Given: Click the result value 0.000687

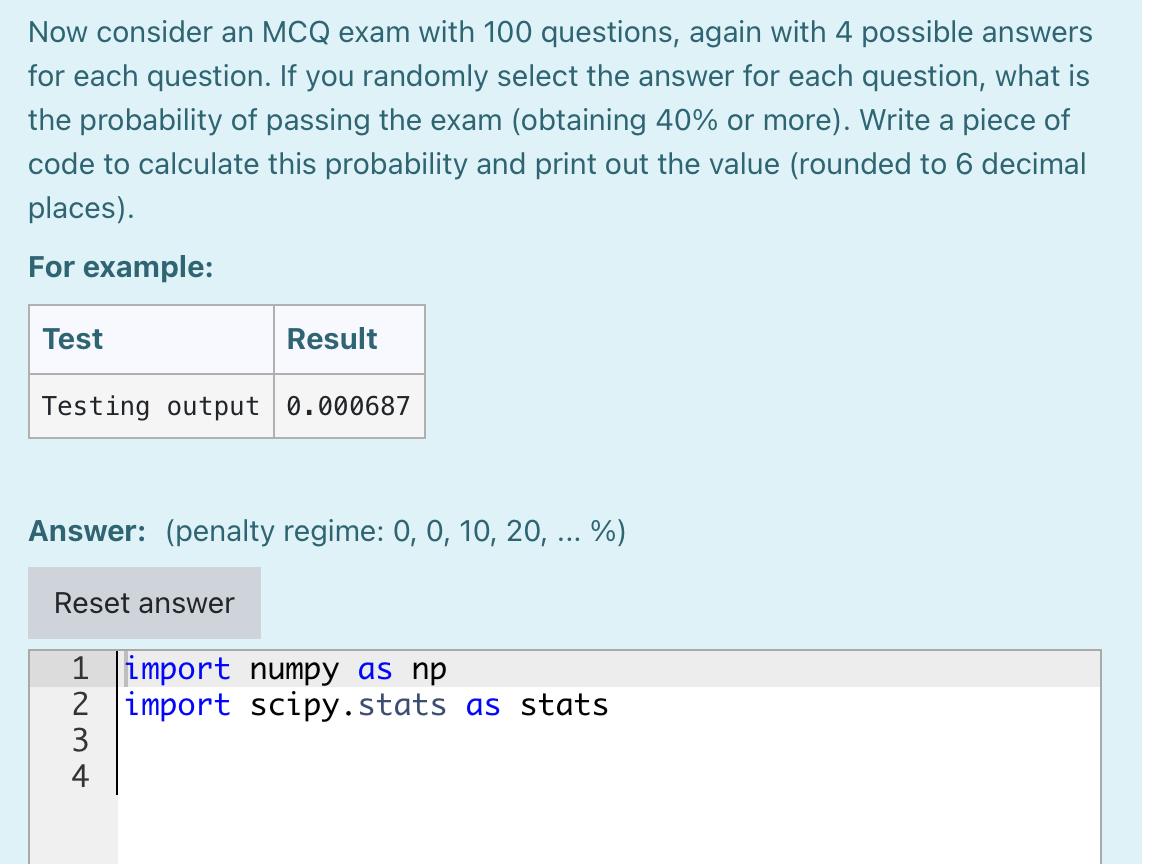Looking at the screenshot, I should tap(348, 406).
